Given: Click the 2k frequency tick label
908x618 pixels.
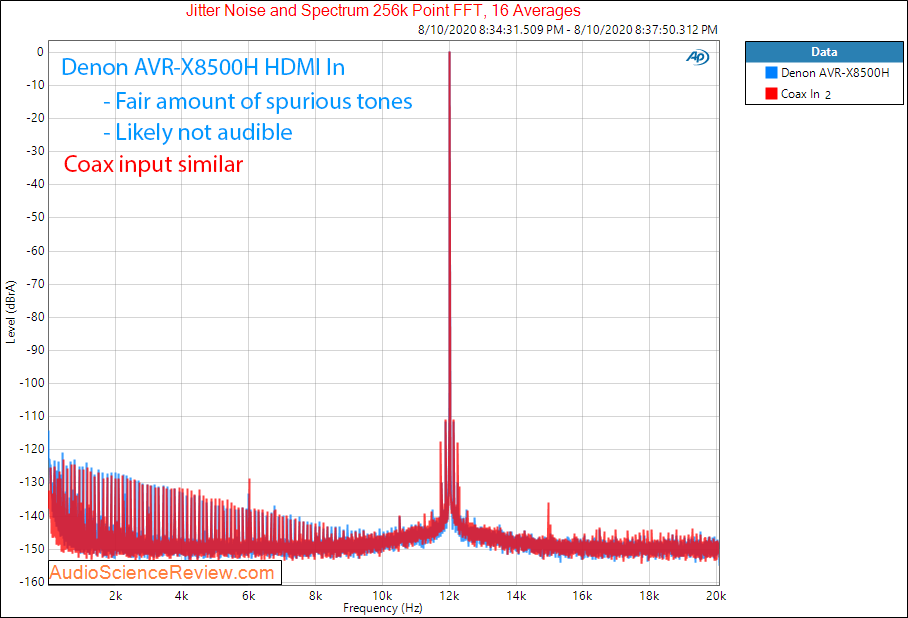Looking at the screenshot, I should [115, 596].
